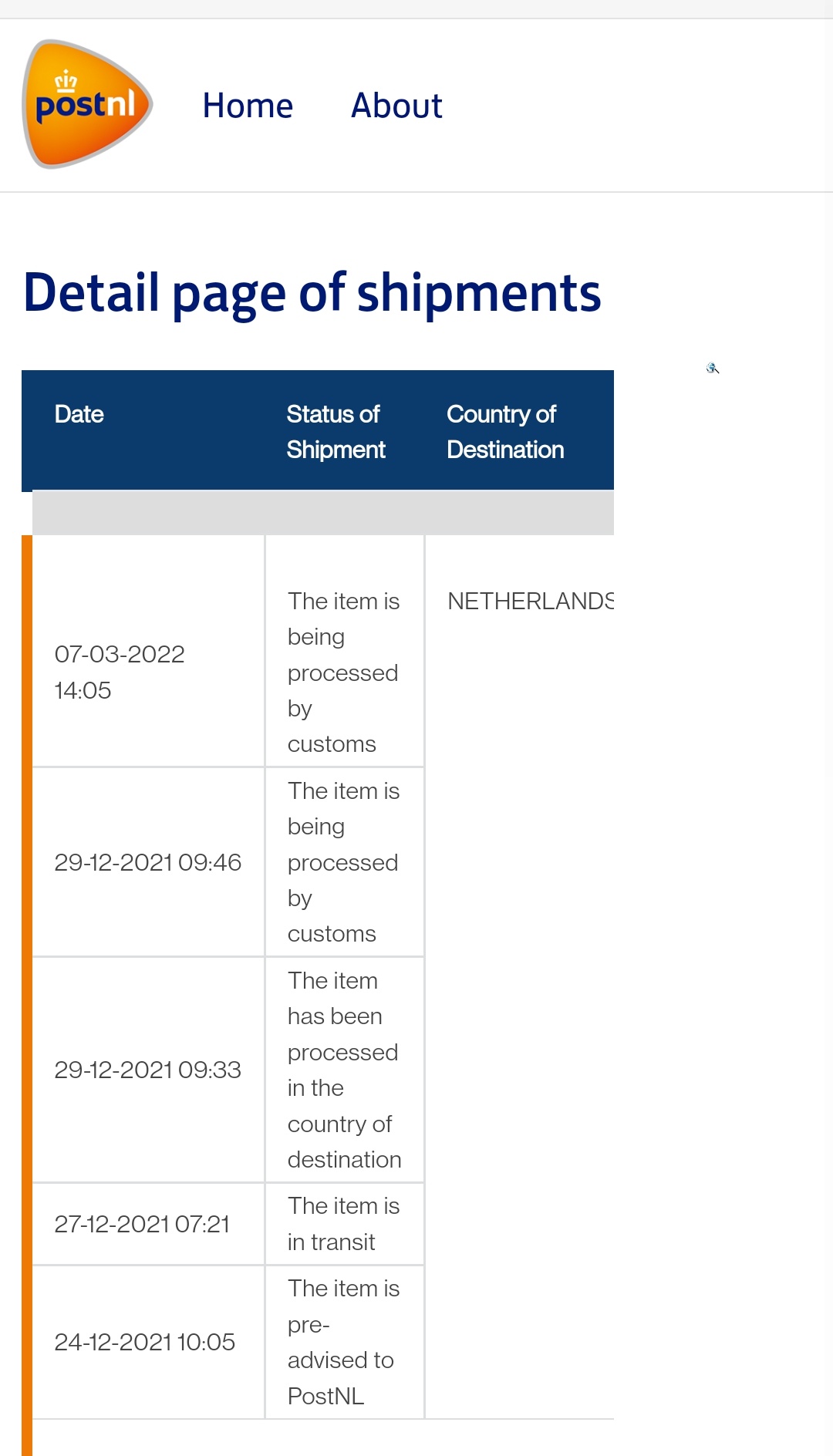
Task: Click 'processed in the country of destination' status
Action: [344, 1070]
